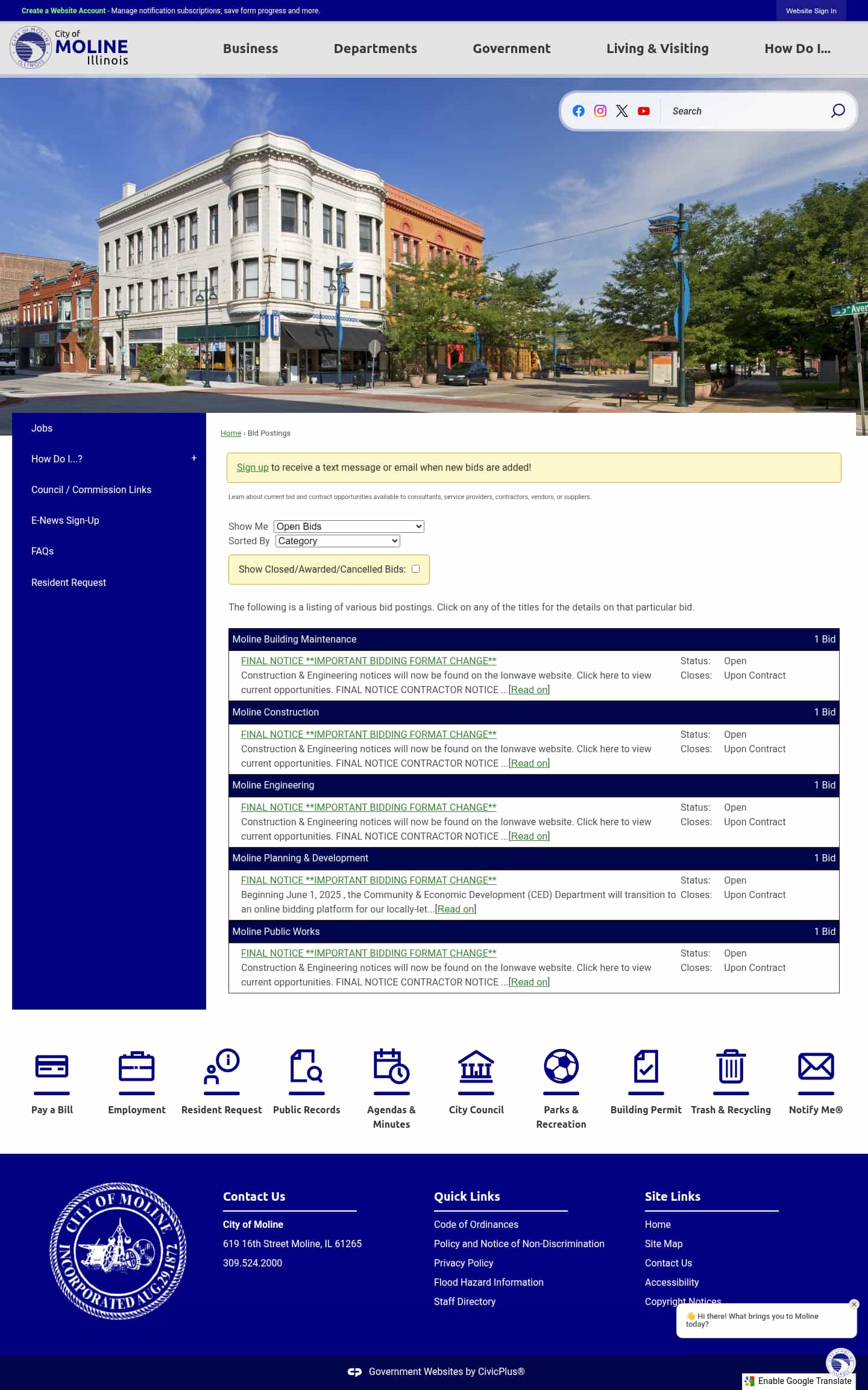Open the Living & Visiting main menu
The height and width of the screenshot is (1390, 868).
pos(658,48)
